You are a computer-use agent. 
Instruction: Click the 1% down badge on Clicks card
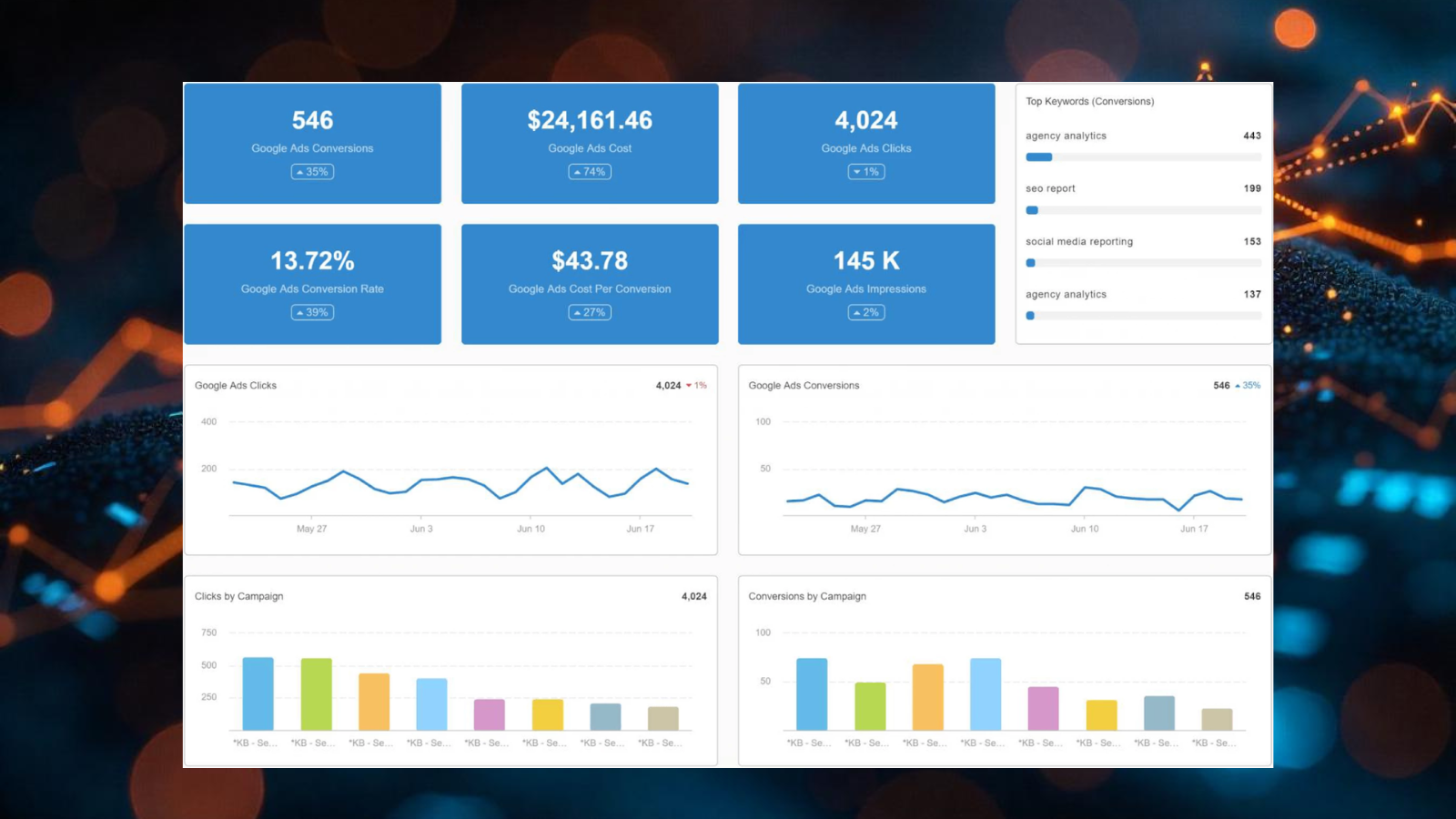[x=866, y=172]
